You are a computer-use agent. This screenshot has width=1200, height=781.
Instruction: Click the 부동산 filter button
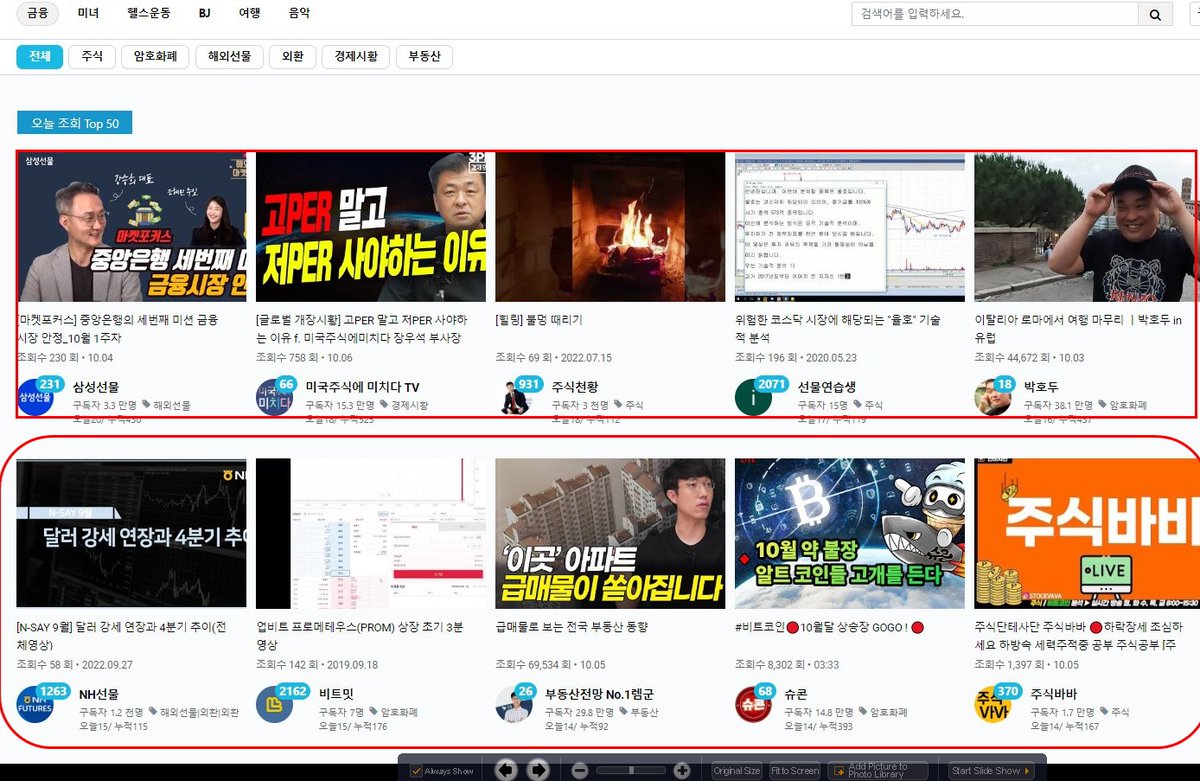click(x=424, y=57)
